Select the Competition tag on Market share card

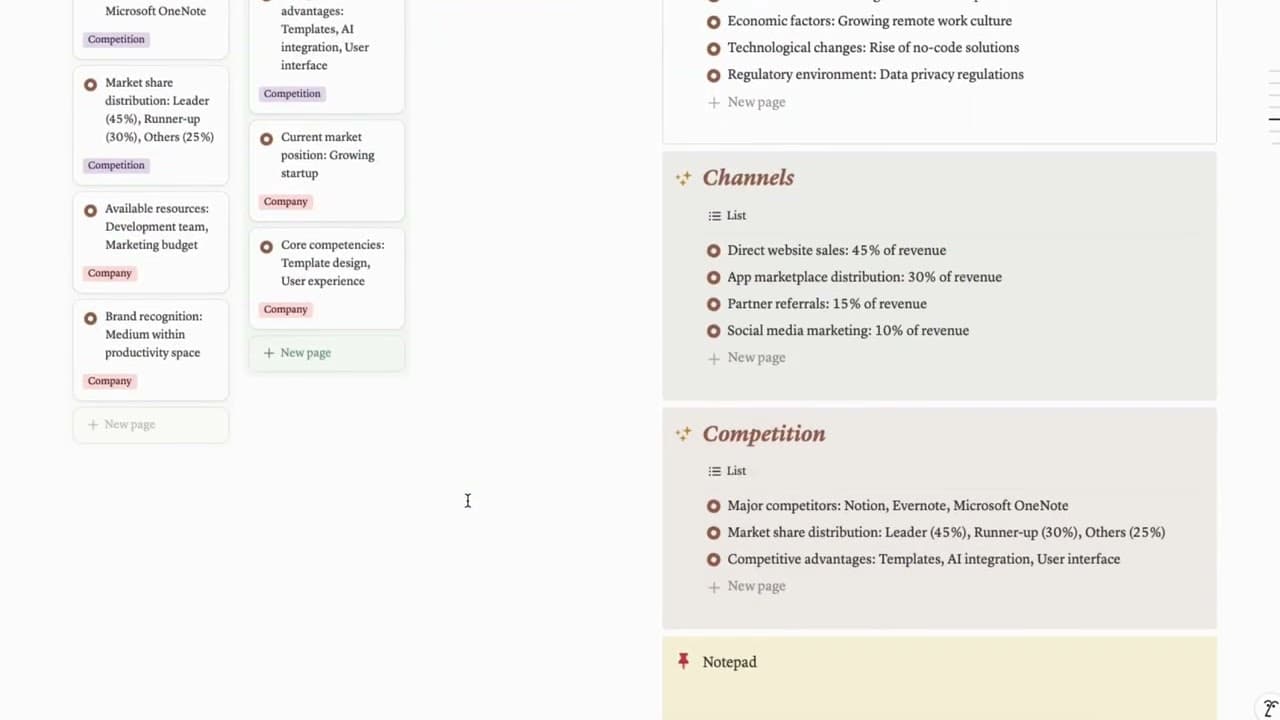coord(116,165)
